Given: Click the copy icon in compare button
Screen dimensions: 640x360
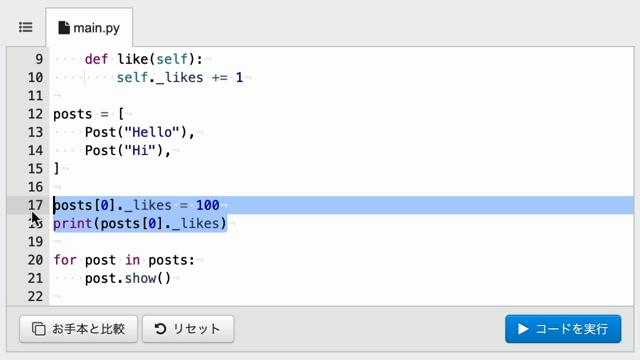Looking at the screenshot, I should click(x=39, y=329).
